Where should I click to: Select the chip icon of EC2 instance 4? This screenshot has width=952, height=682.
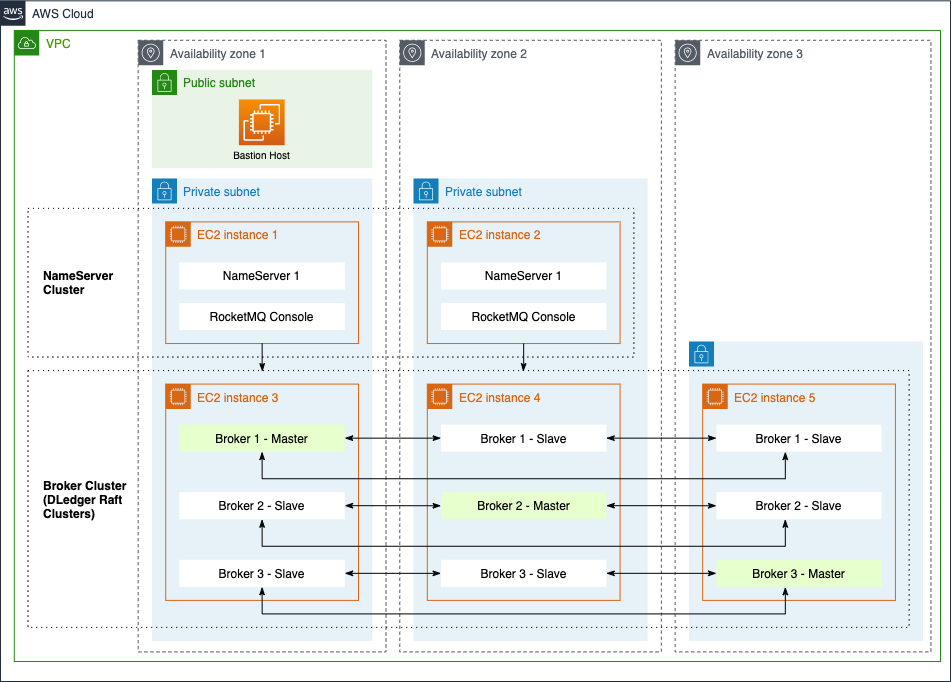440,397
